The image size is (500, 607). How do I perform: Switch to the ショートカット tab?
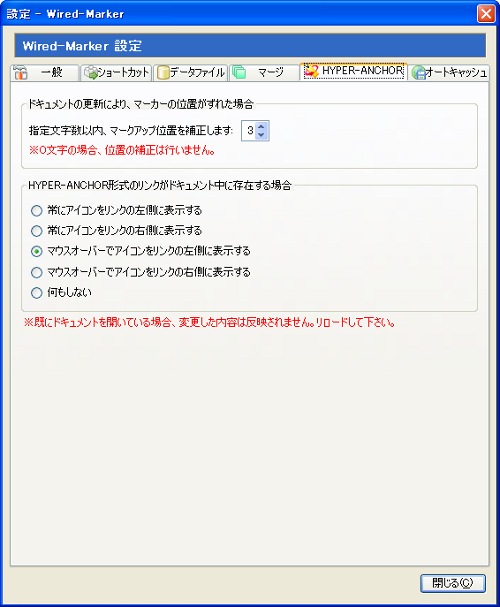coord(115,73)
